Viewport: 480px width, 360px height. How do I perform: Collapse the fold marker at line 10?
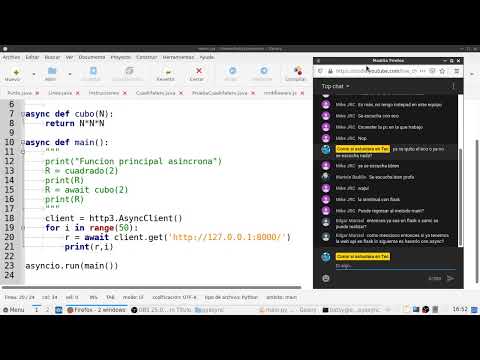click(x=23, y=142)
